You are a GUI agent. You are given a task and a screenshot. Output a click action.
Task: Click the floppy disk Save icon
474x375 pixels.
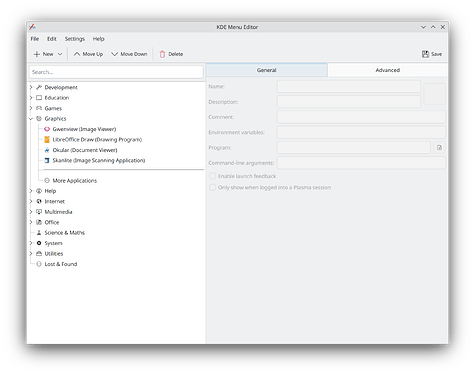click(425, 54)
